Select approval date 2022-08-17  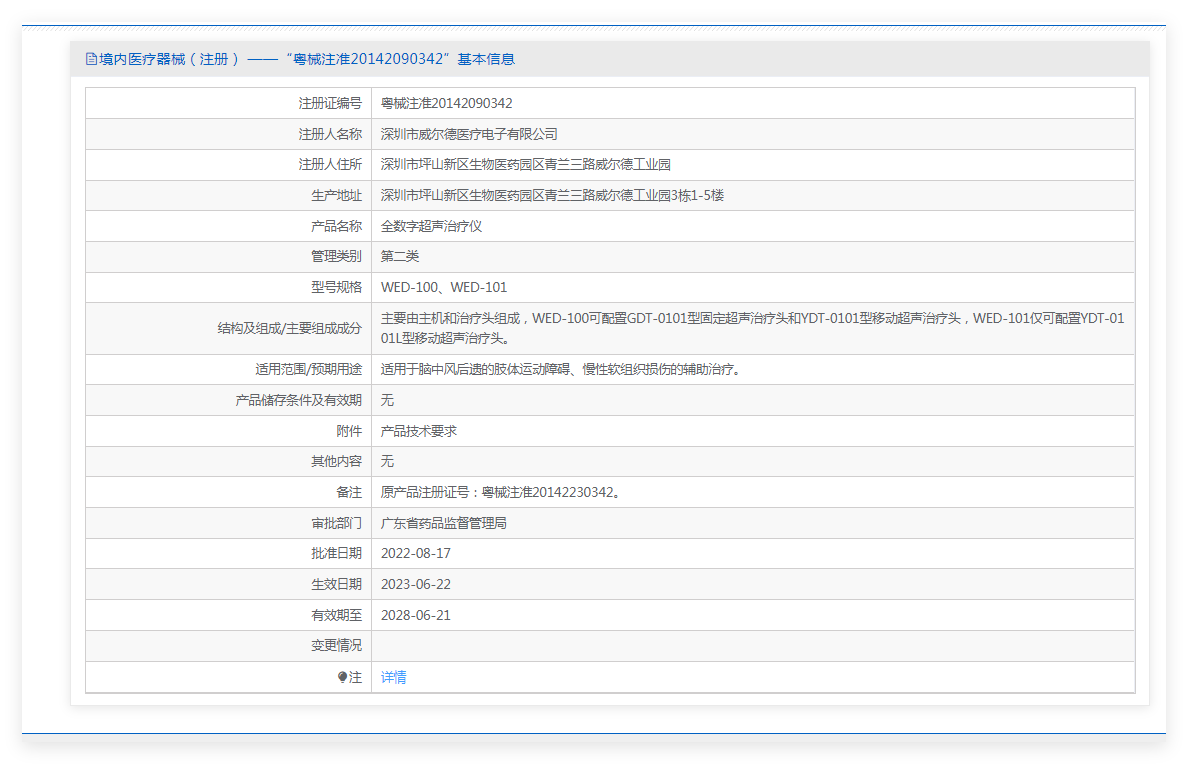(415, 553)
